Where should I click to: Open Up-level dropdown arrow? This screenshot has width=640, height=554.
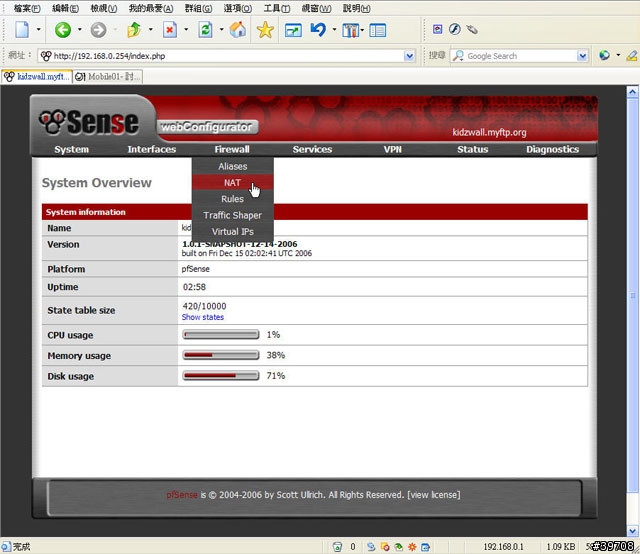tap(151, 29)
